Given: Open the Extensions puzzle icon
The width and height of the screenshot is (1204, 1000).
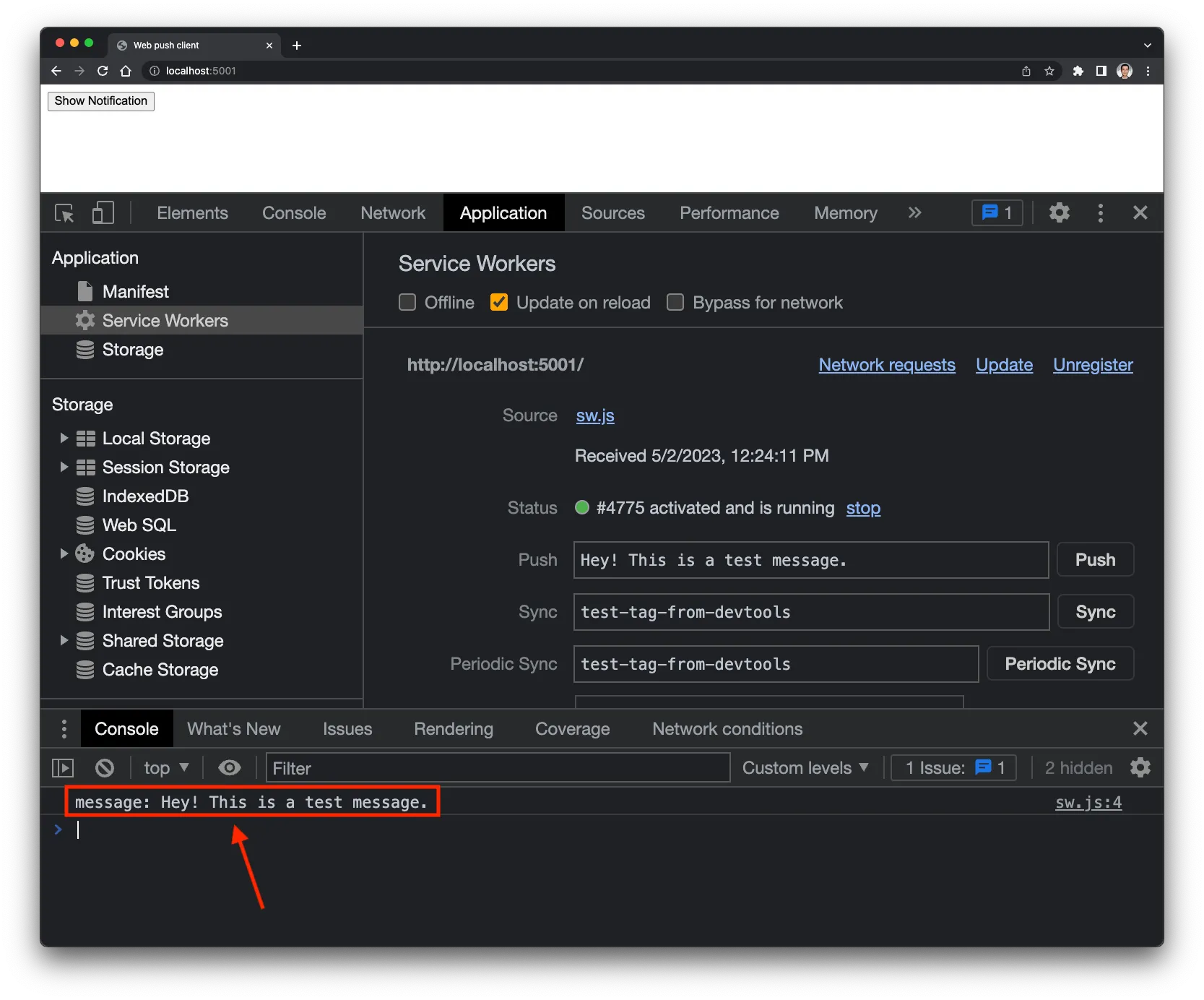Looking at the screenshot, I should point(1078,71).
